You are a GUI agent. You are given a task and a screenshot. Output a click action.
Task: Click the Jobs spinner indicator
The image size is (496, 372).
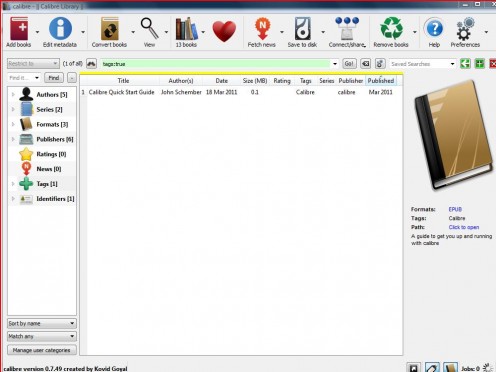point(488,368)
